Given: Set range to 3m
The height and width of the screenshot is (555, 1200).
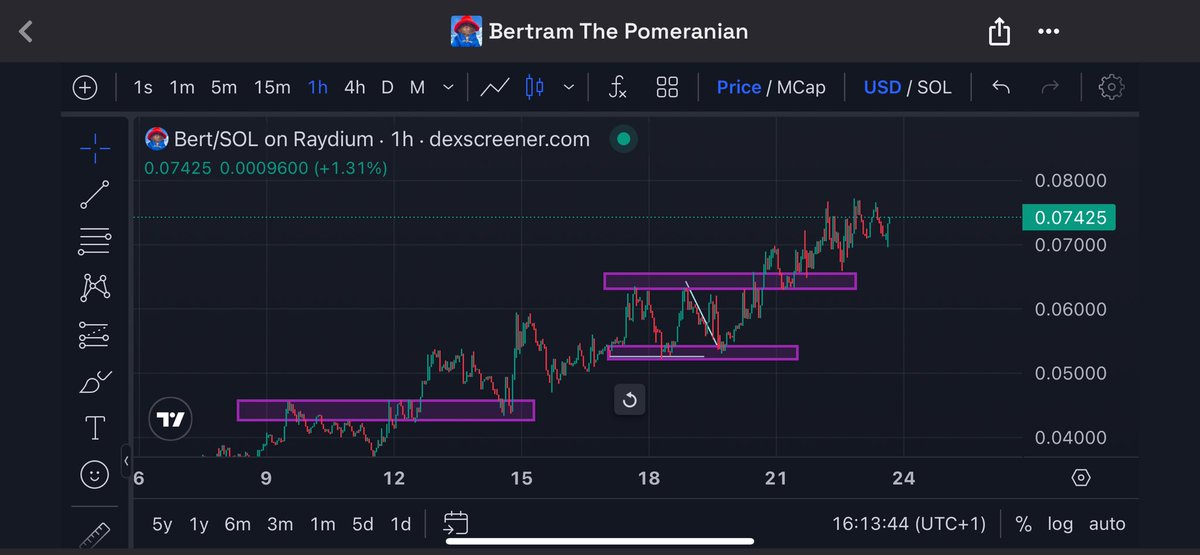Looking at the screenshot, I should tap(280, 524).
